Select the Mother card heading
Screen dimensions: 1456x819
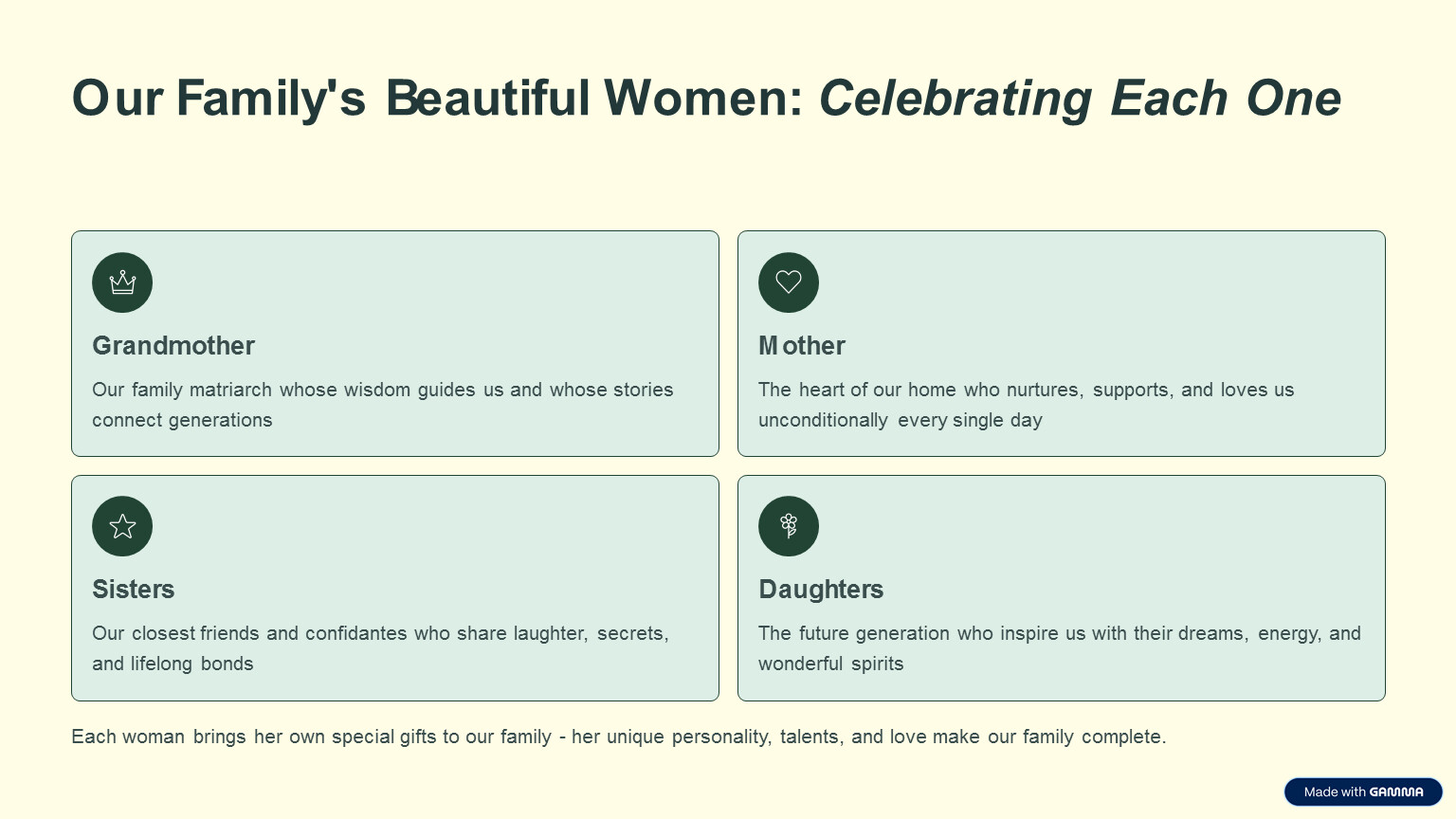(802, 346)
